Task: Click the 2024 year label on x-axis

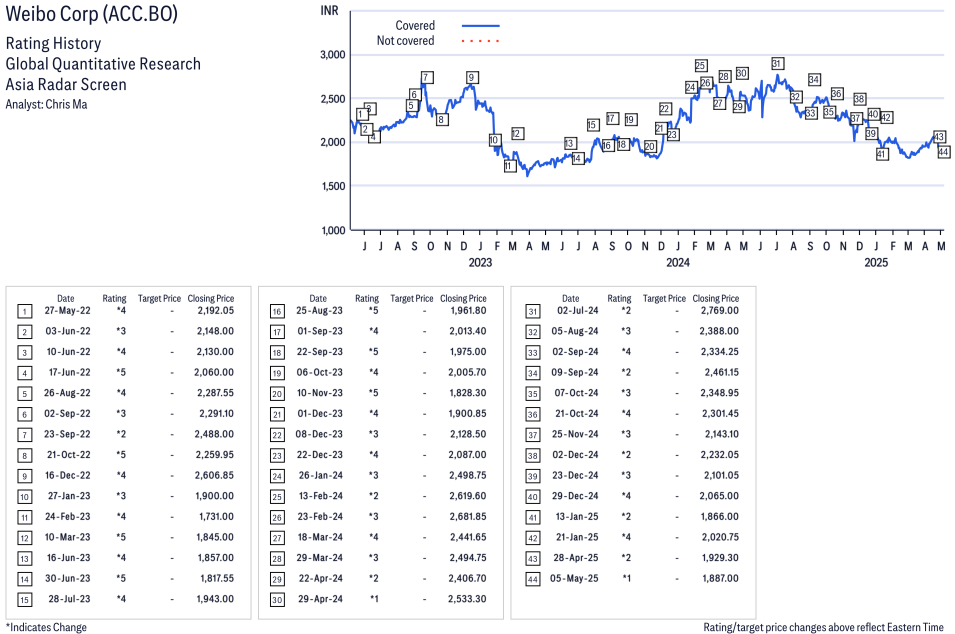Action: click(677, 262)
